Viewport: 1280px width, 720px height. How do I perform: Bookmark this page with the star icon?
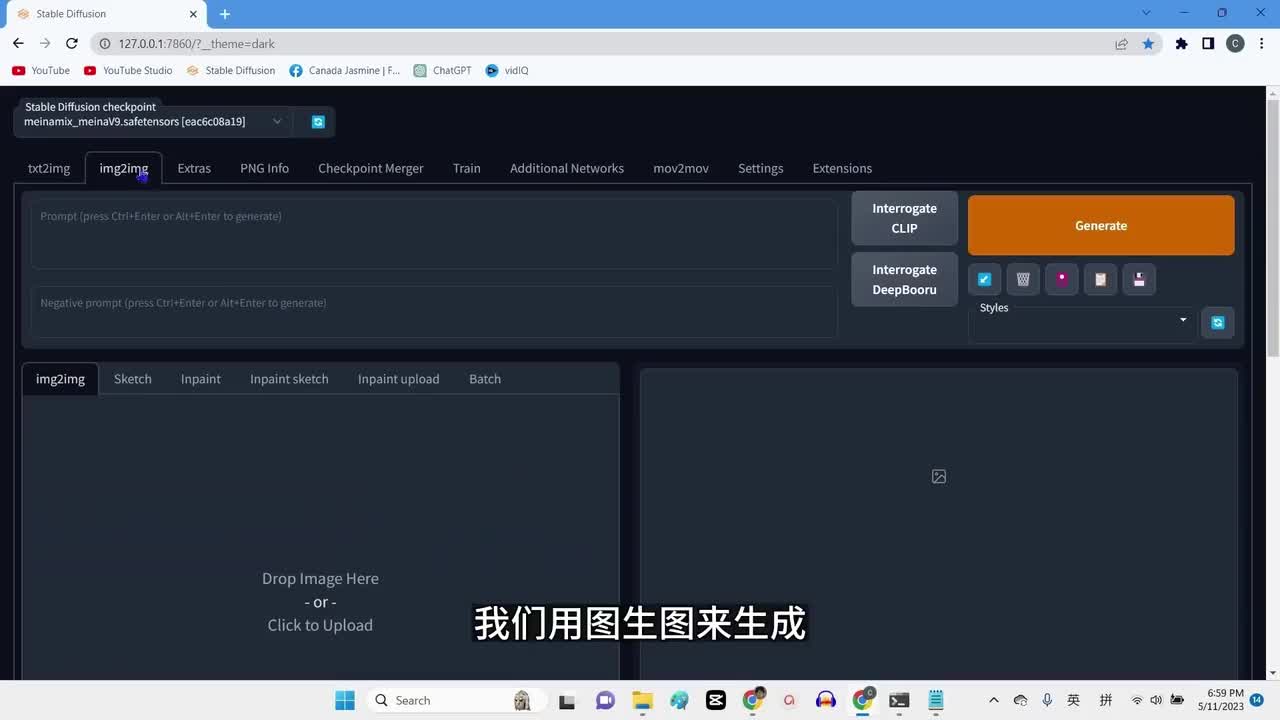(1148, 44)
